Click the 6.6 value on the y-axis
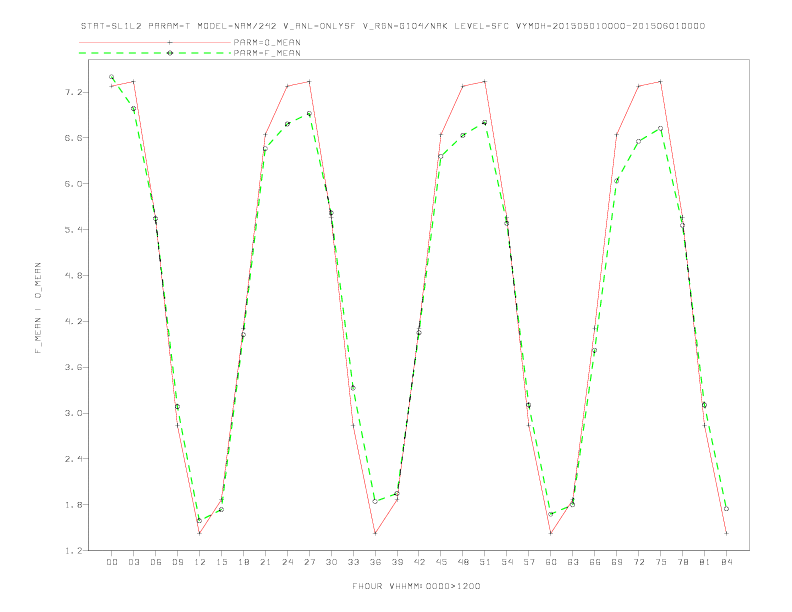Image resolution: width=792 pixels, height=612 pixels. (73, 137)
